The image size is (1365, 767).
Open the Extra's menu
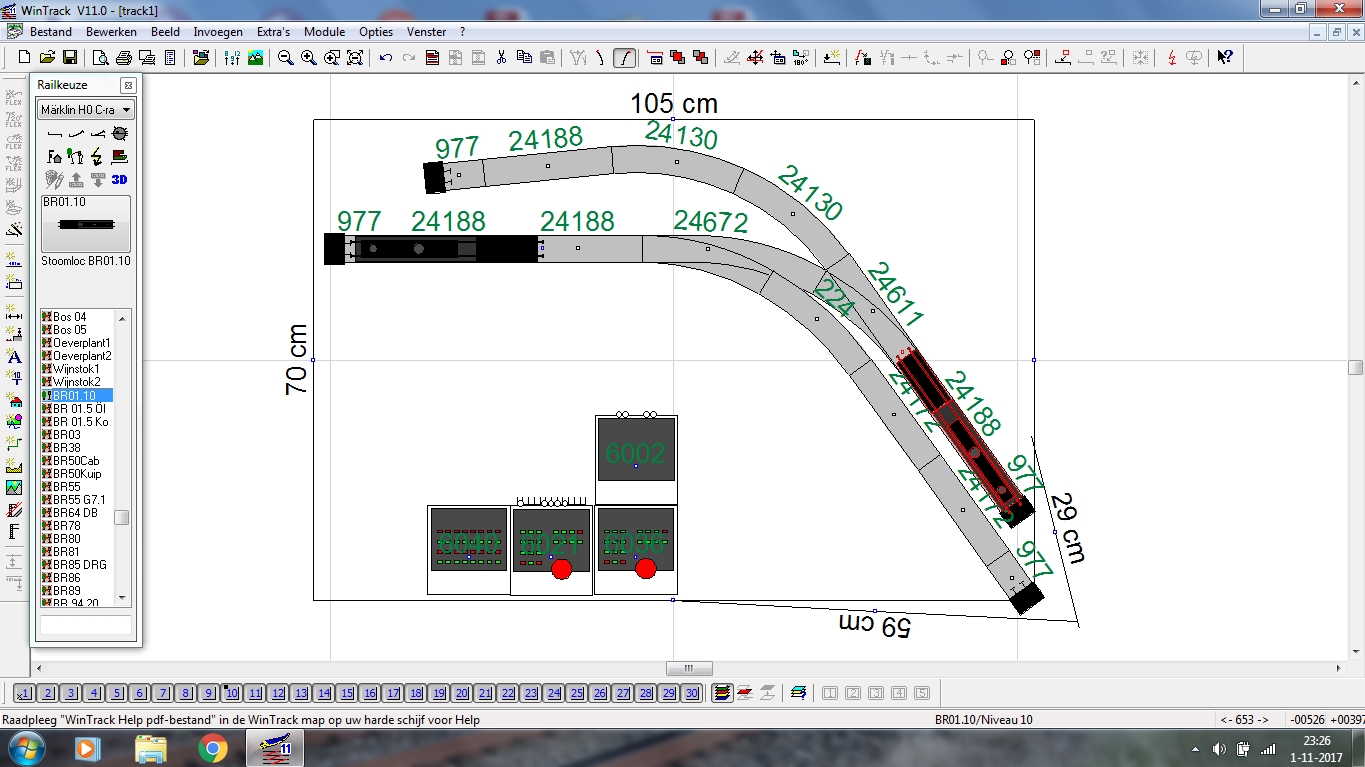273,32
